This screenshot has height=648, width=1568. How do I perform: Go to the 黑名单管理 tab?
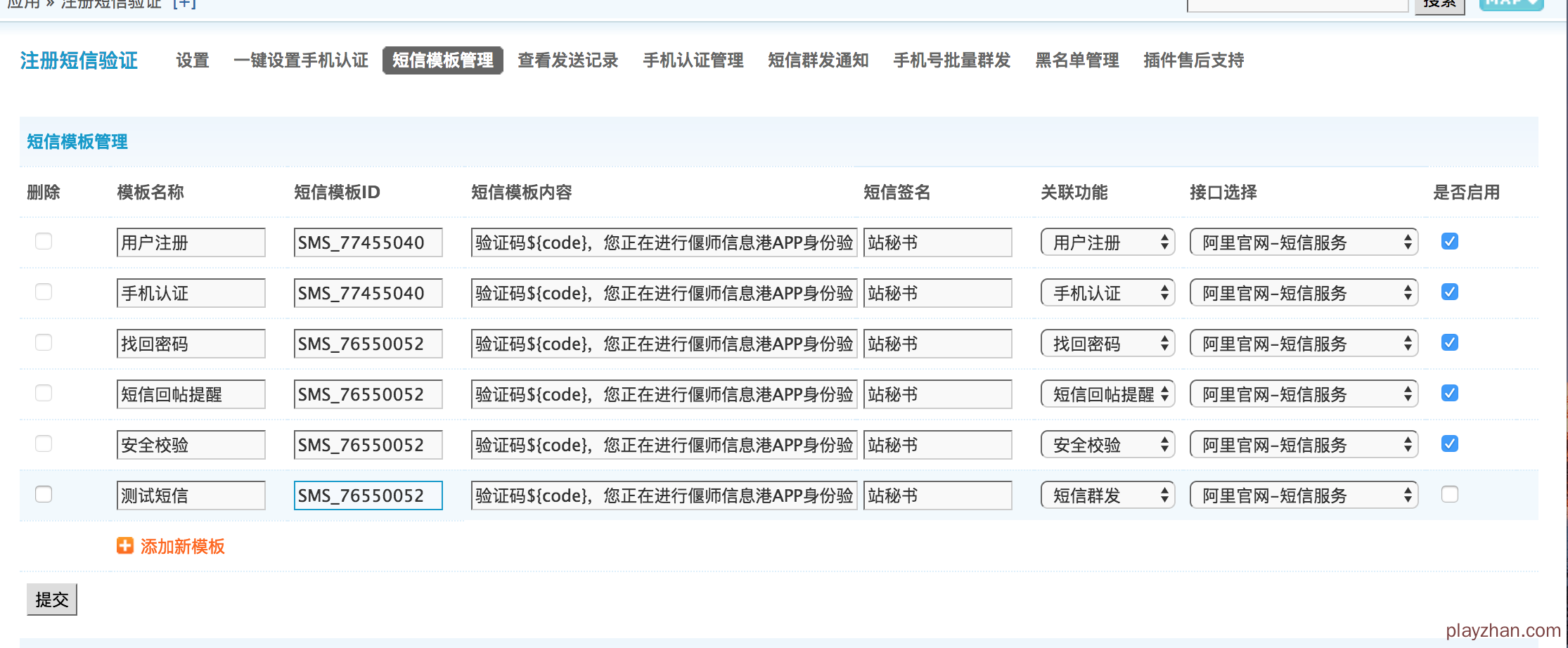pos(1077,60)
